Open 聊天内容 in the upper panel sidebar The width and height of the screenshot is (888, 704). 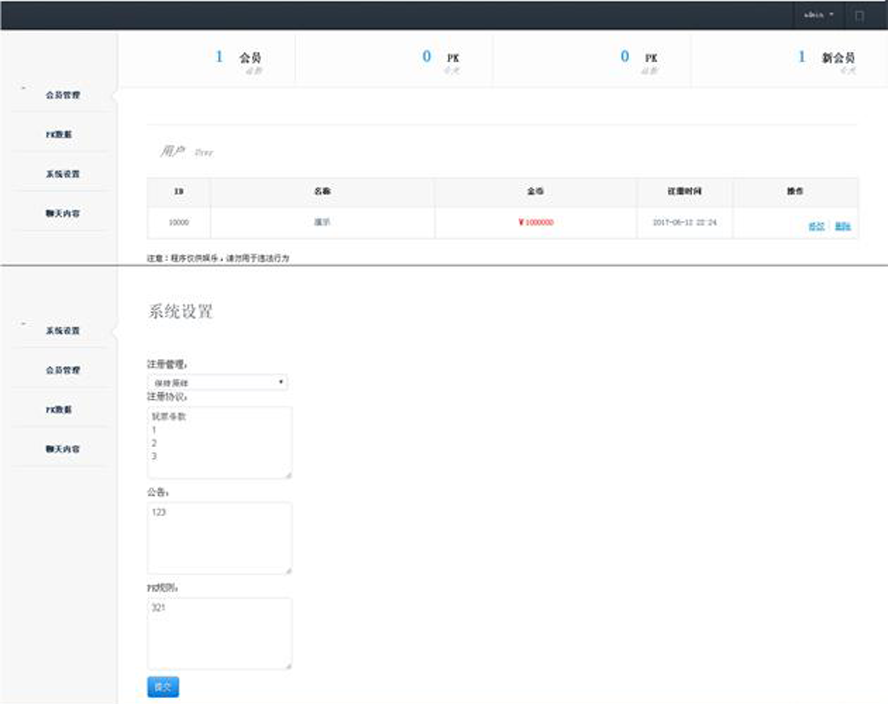click(63, 214)
